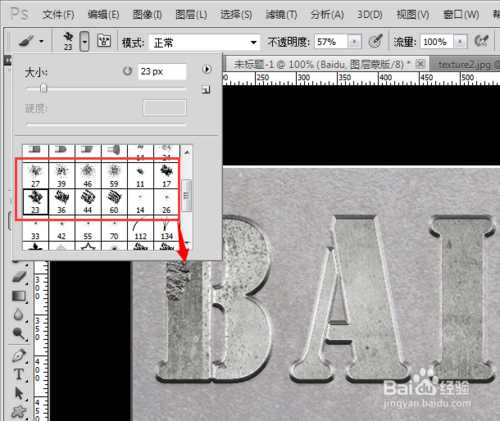The image size is (500, 421).
Task: Open the 文件(F) menu
Action: point(59,14)
